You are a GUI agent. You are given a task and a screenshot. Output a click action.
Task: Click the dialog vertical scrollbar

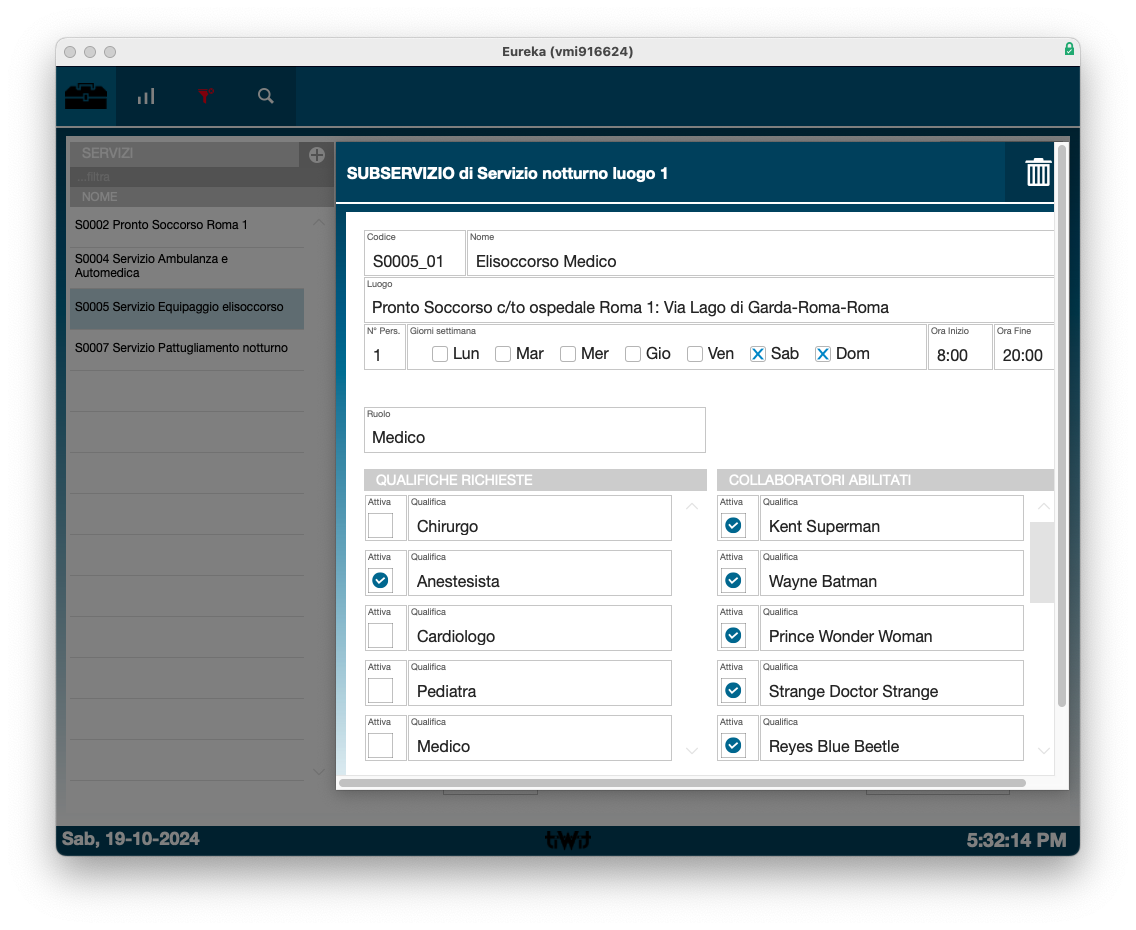1061,426
